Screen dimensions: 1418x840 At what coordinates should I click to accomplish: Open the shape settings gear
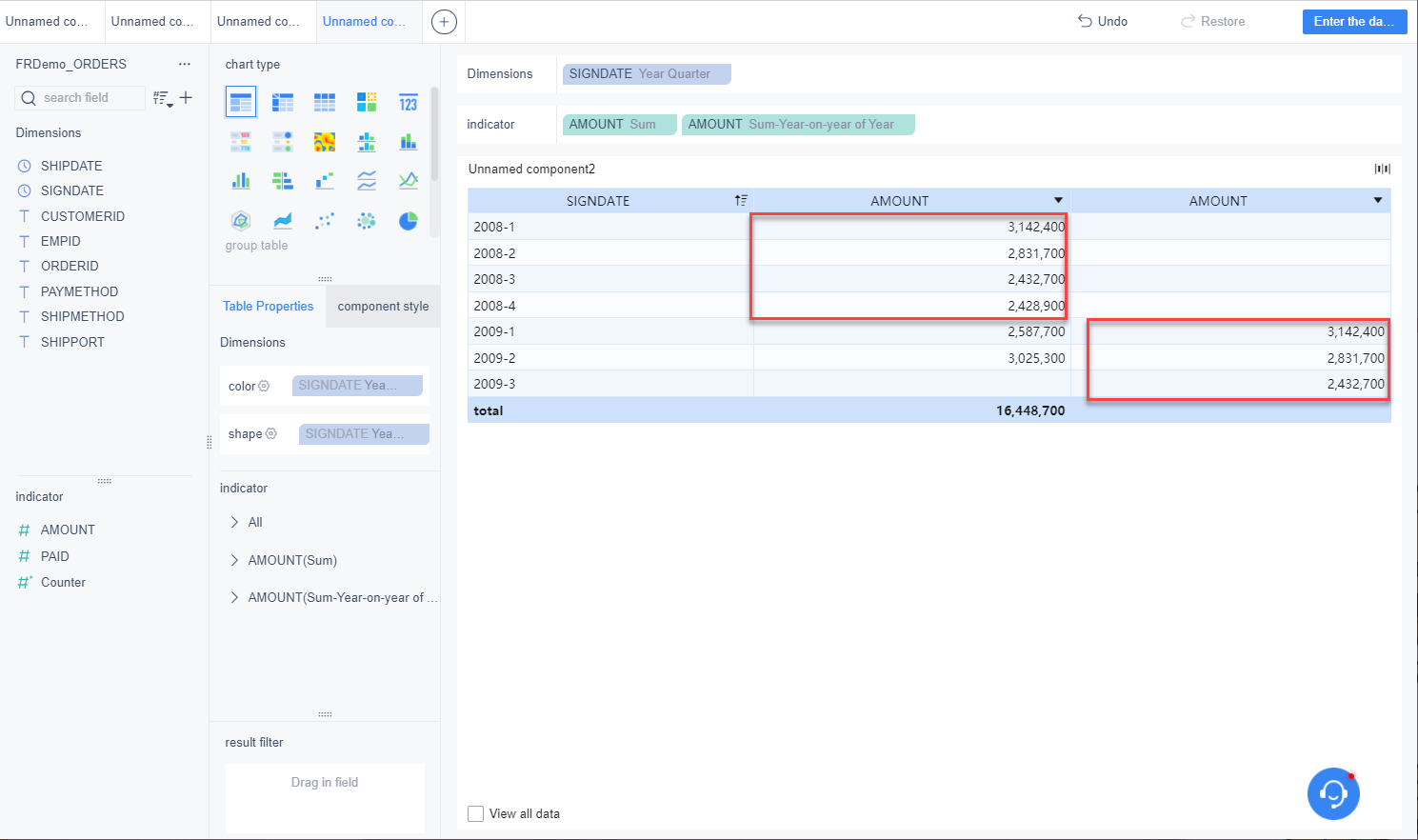tap(271, 433)
